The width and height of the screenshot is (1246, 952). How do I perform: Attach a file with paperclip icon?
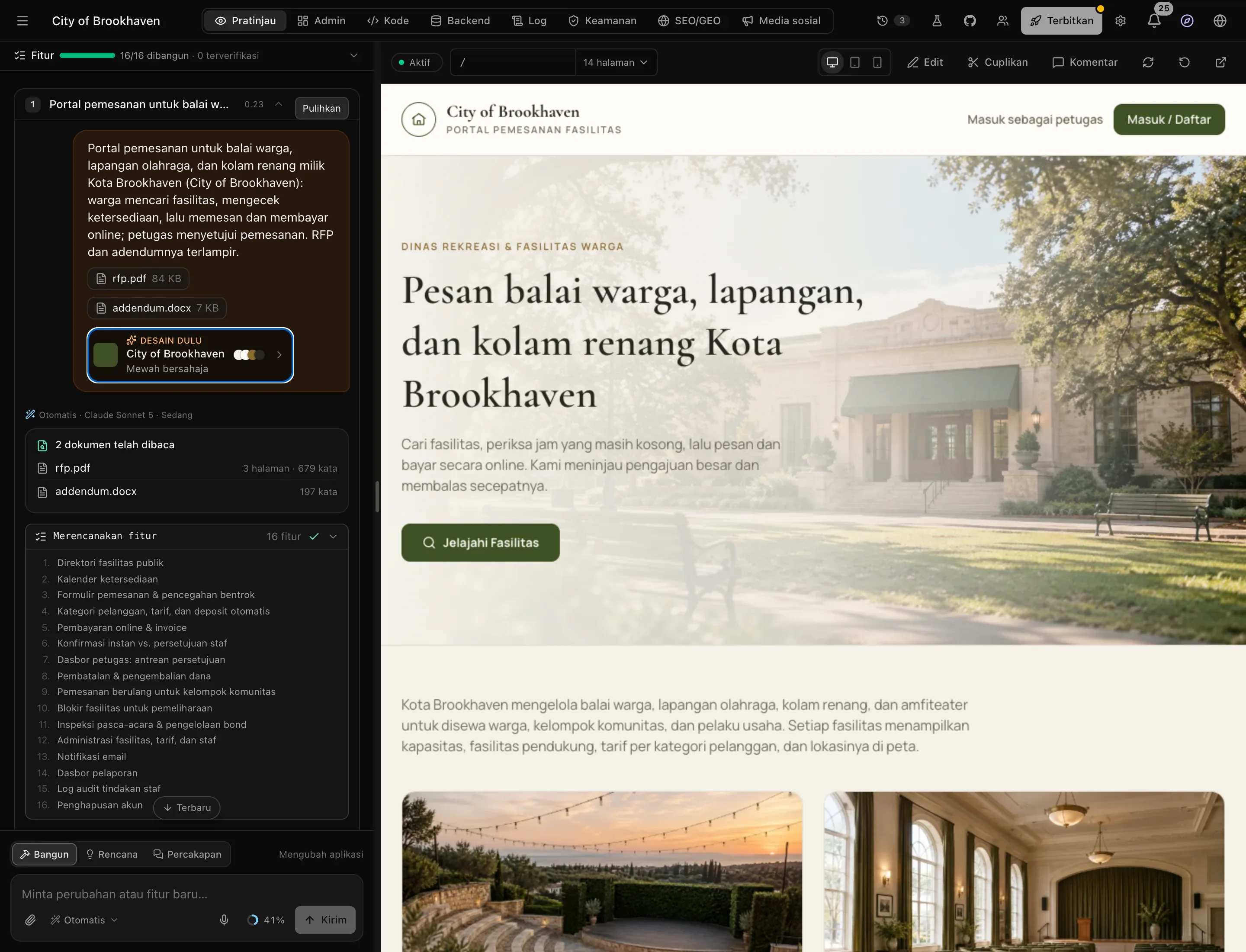31,920
